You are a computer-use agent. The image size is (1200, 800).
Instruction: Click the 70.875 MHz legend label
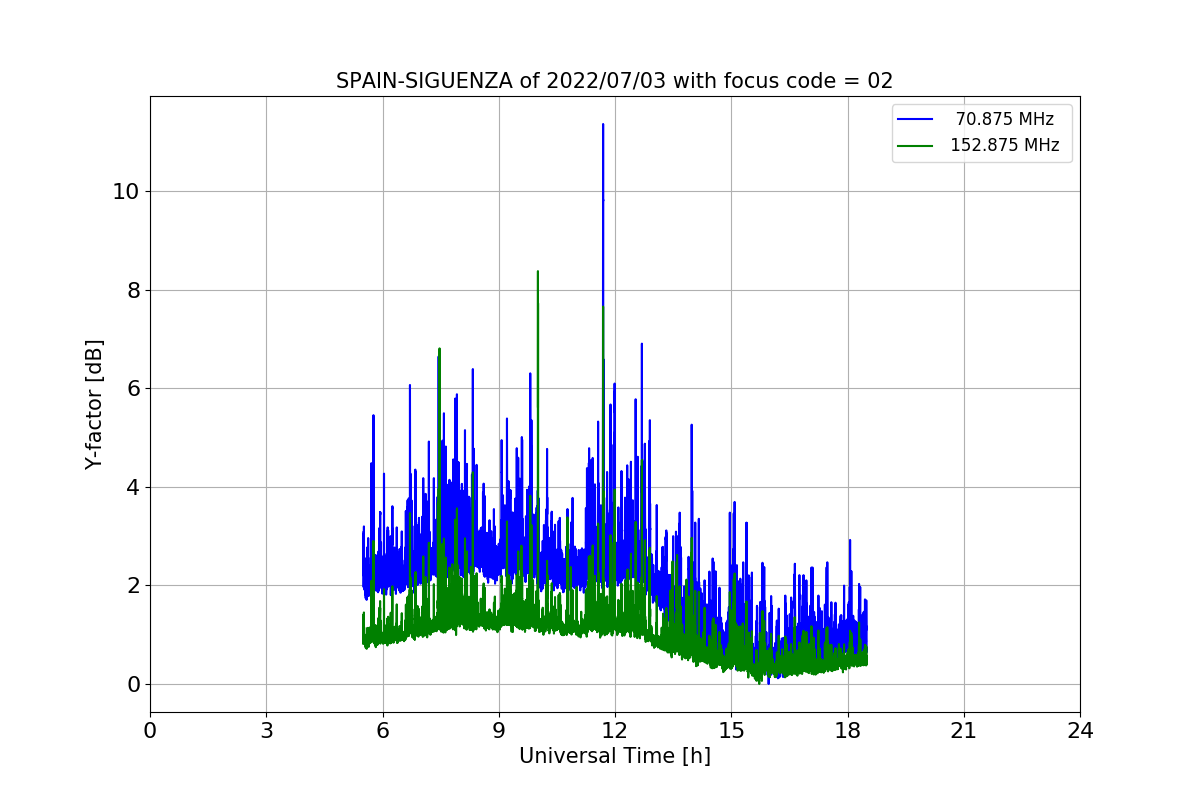point(1005,119)
